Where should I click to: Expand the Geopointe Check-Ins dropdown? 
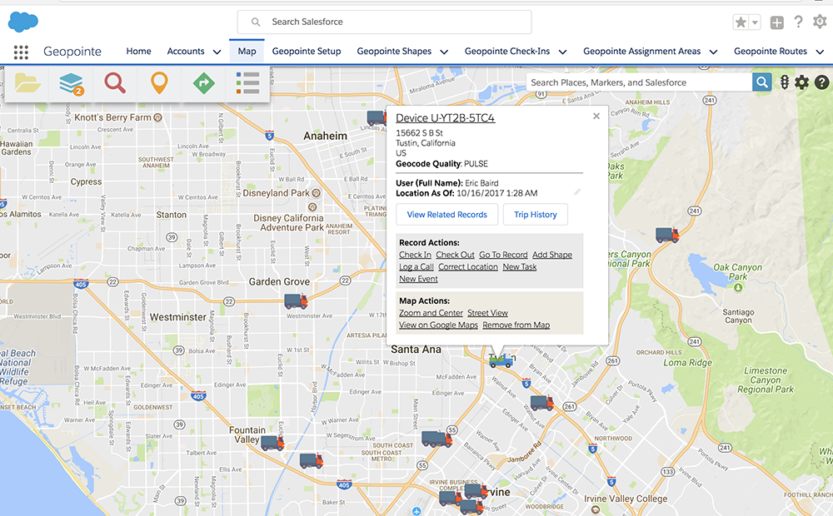563,52
